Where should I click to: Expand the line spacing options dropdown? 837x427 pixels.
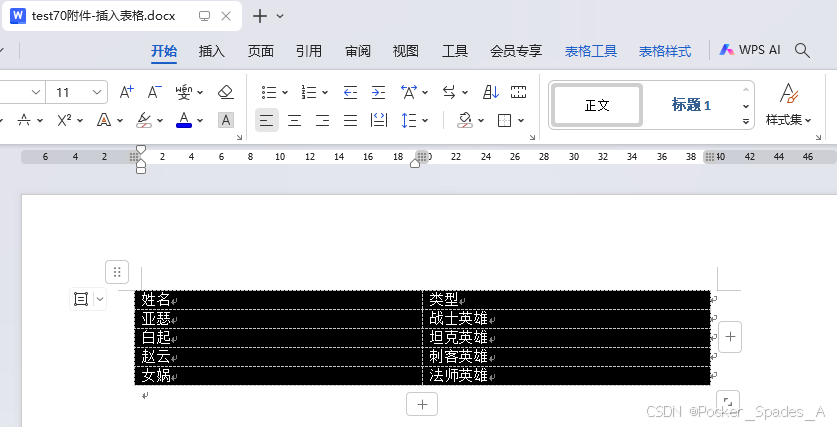pos(425,121)
